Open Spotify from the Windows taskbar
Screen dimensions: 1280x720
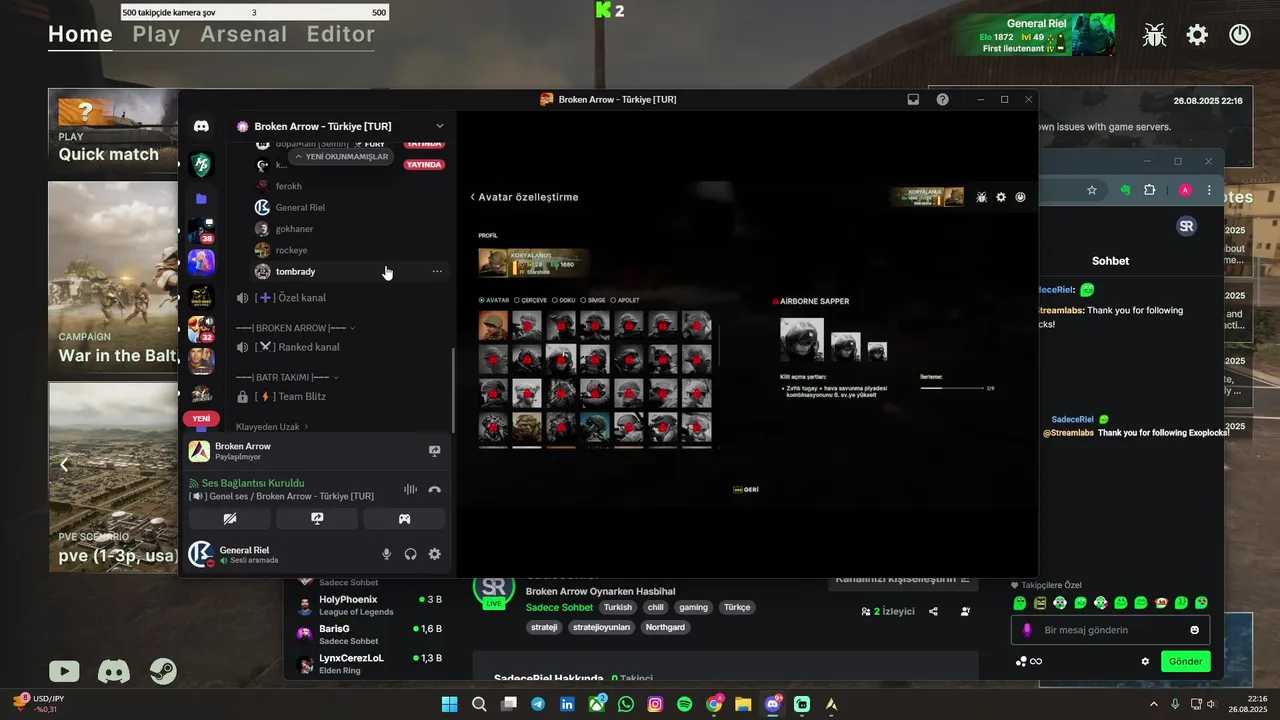[685, 704]
